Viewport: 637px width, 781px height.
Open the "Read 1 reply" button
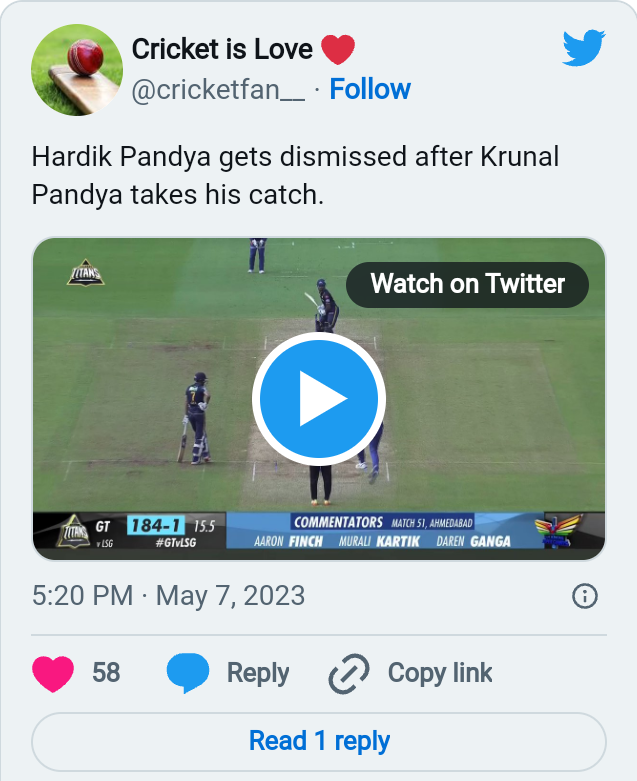pyautogui.click(x=319, y=741)
